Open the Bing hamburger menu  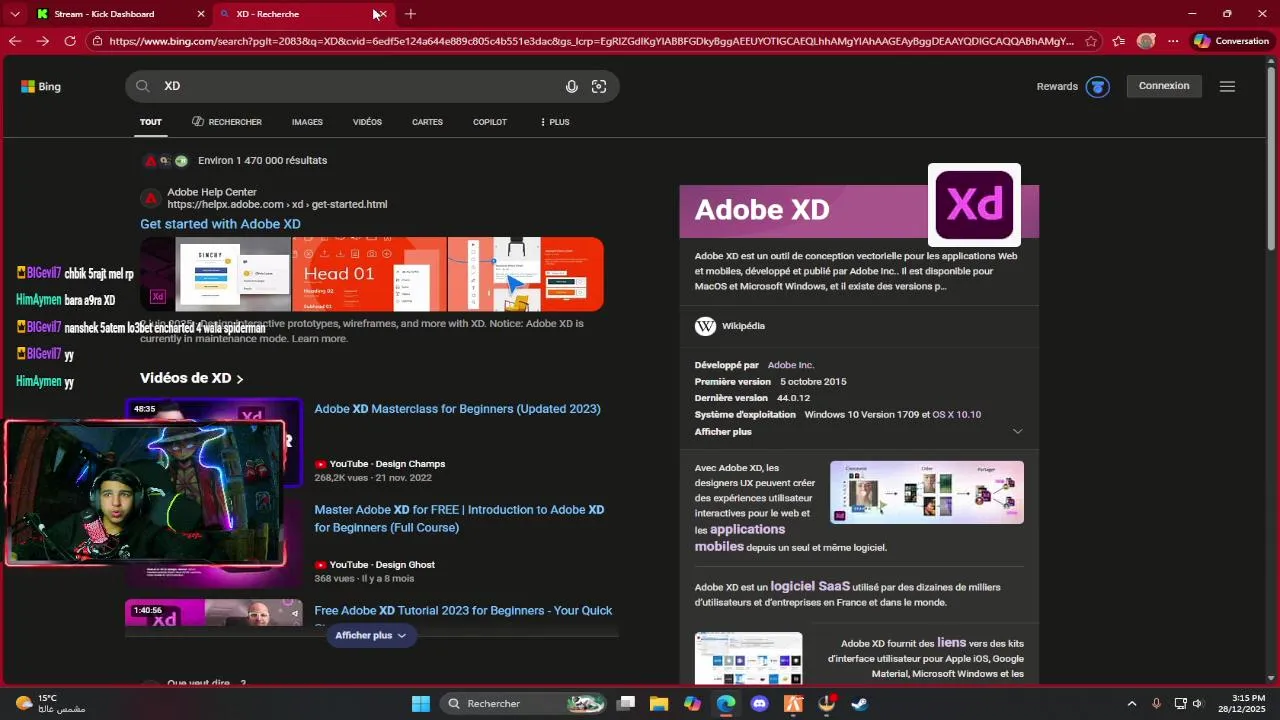[1227, 86]
